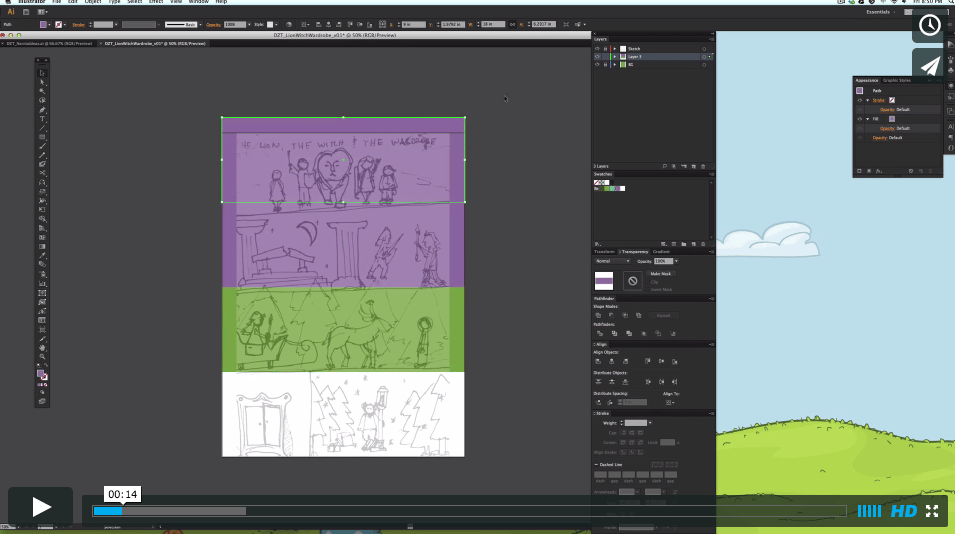Image resolution: width=955 pixels, height=534 pixels.
Task: Toggle constrain width and height proportions link
Action: click(x=512, y=24)
